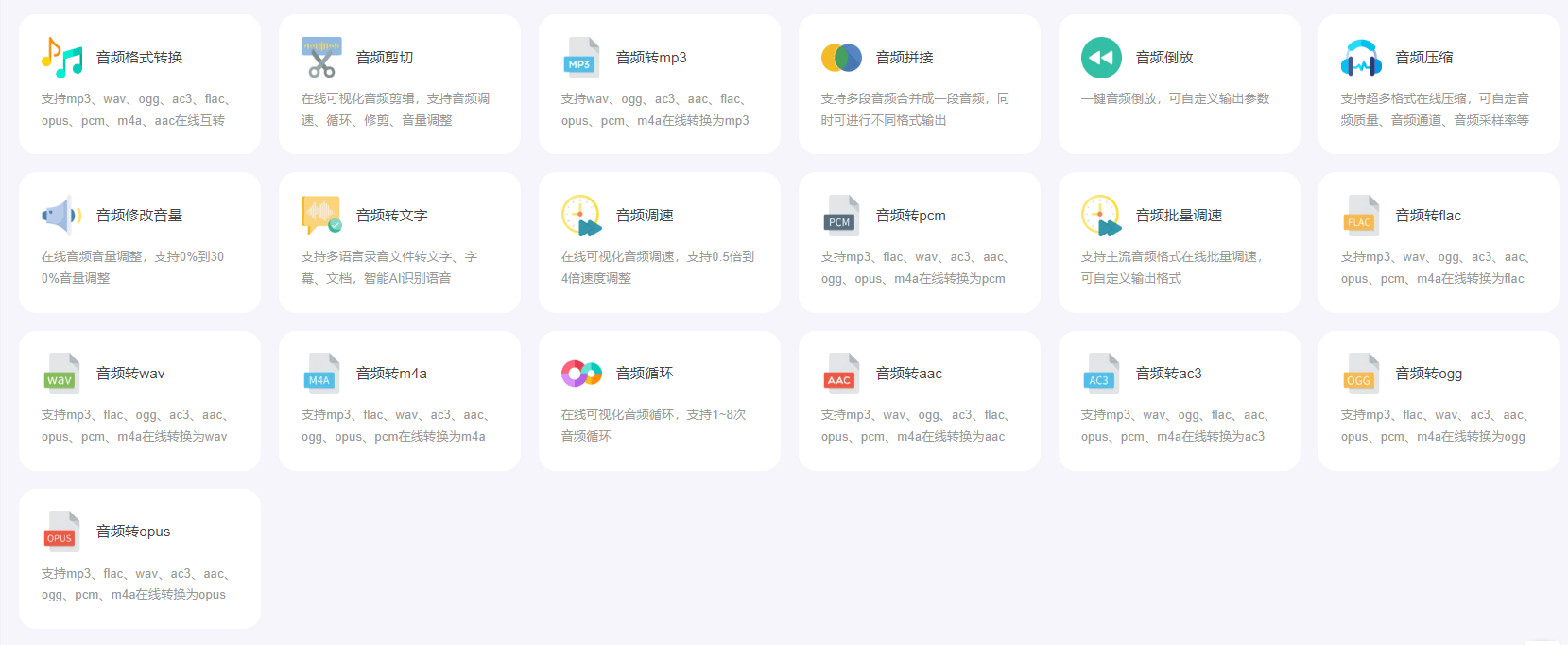This screenshot has height=645, width=1568.
Task: Open the 音频转mp3 title link
Action: click(x=651, y=58)
